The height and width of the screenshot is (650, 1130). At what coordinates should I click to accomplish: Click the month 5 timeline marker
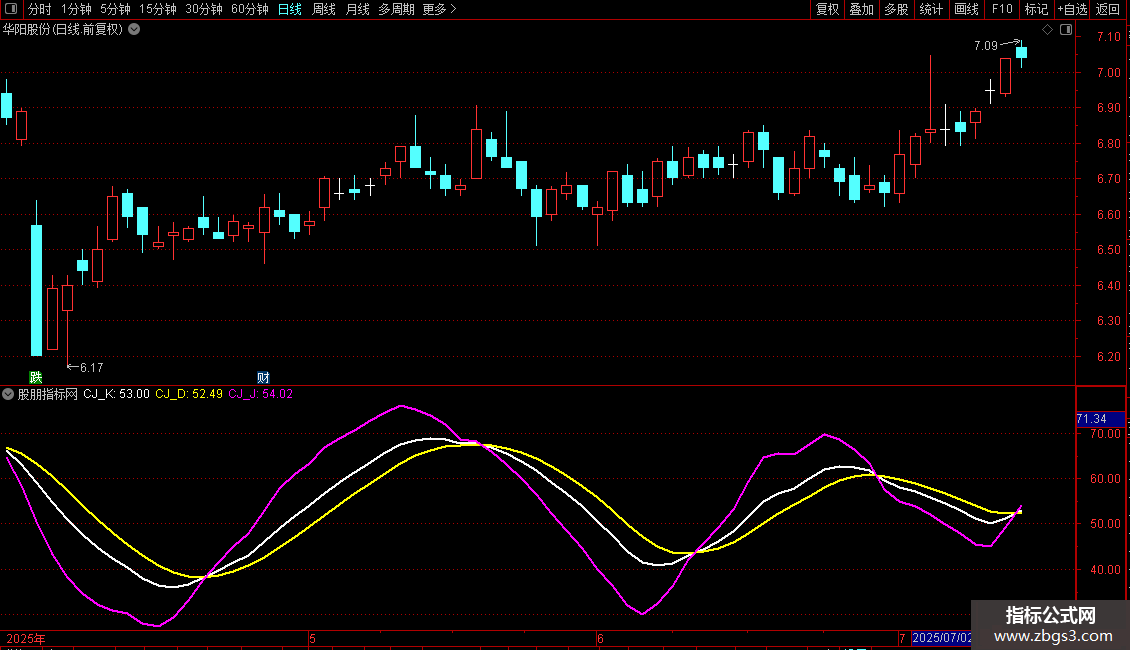[312, 638]
